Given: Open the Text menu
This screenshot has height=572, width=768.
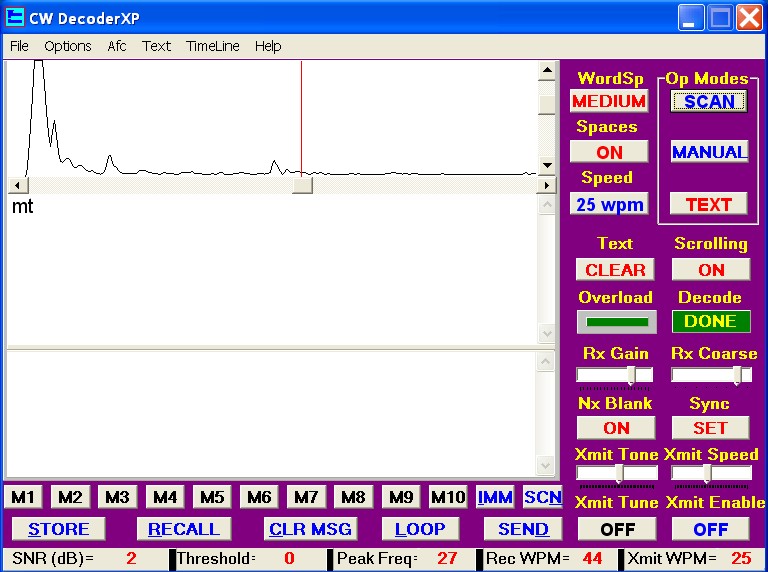Looking at the screenshot, I should [156, 46].
